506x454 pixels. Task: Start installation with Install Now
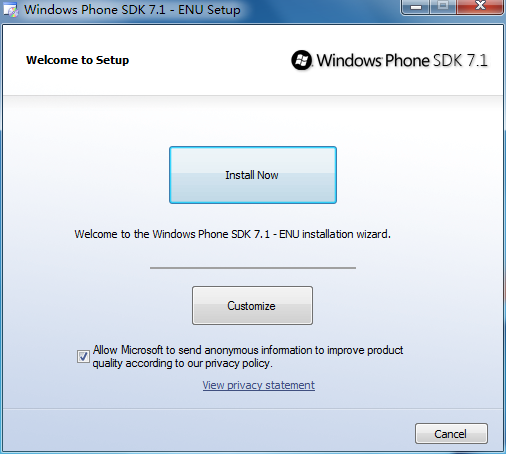click(253, 175)
